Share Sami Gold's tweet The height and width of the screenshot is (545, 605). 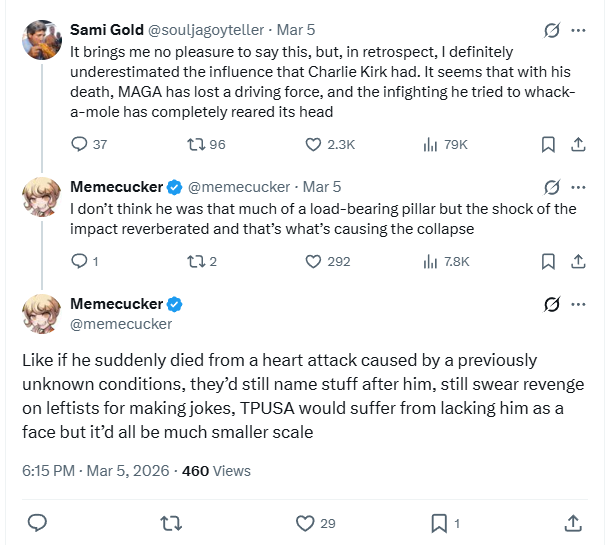(x=578, y=145)
